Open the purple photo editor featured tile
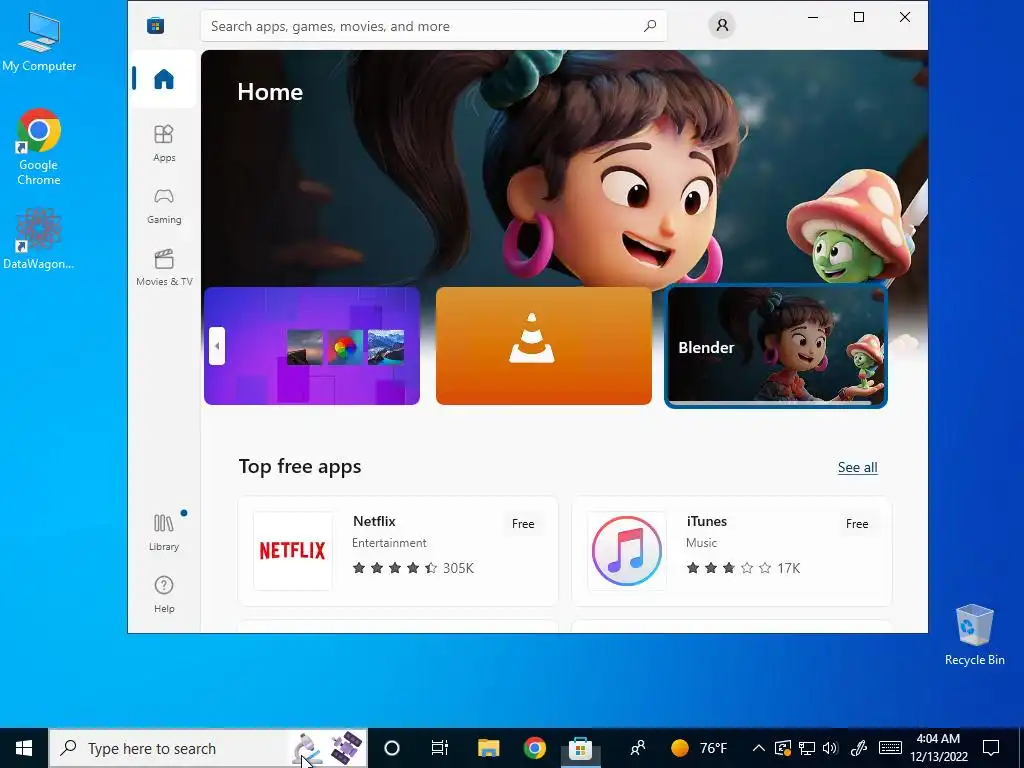The image size is (1024, 768). (x=312, y=346)
